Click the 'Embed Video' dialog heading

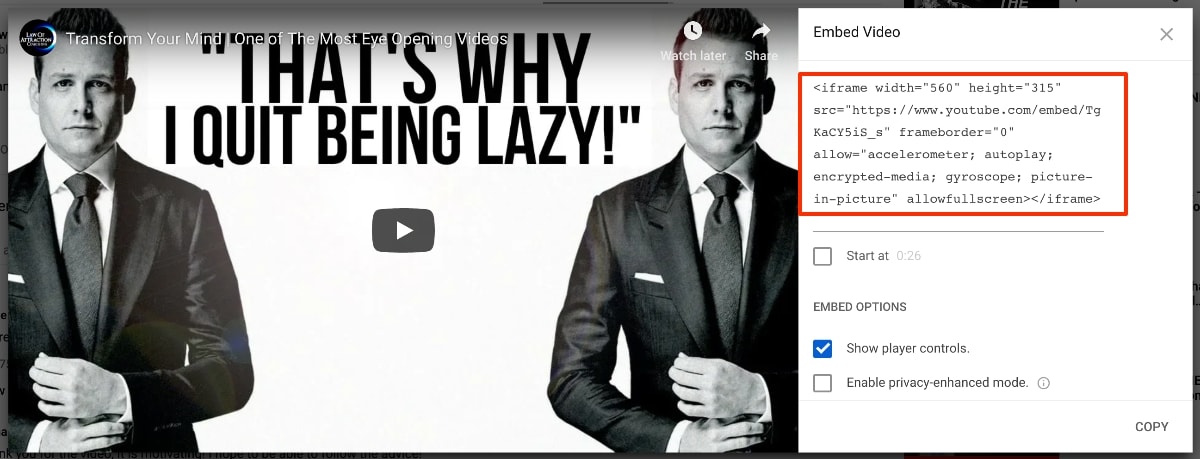pyautogui.click(x=856, y=32)
